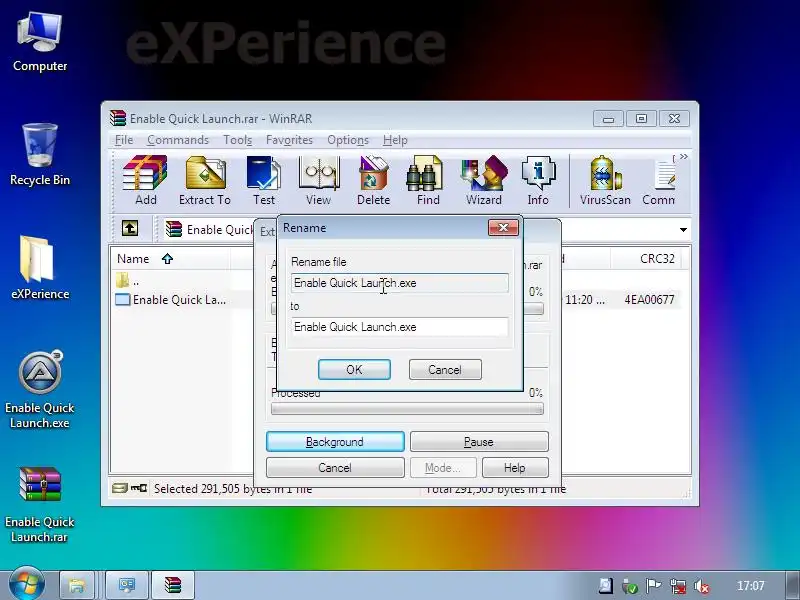Screen dimensions: 800x600
Task: Open Help in the extraction dialog
Action: pos(515,468)
